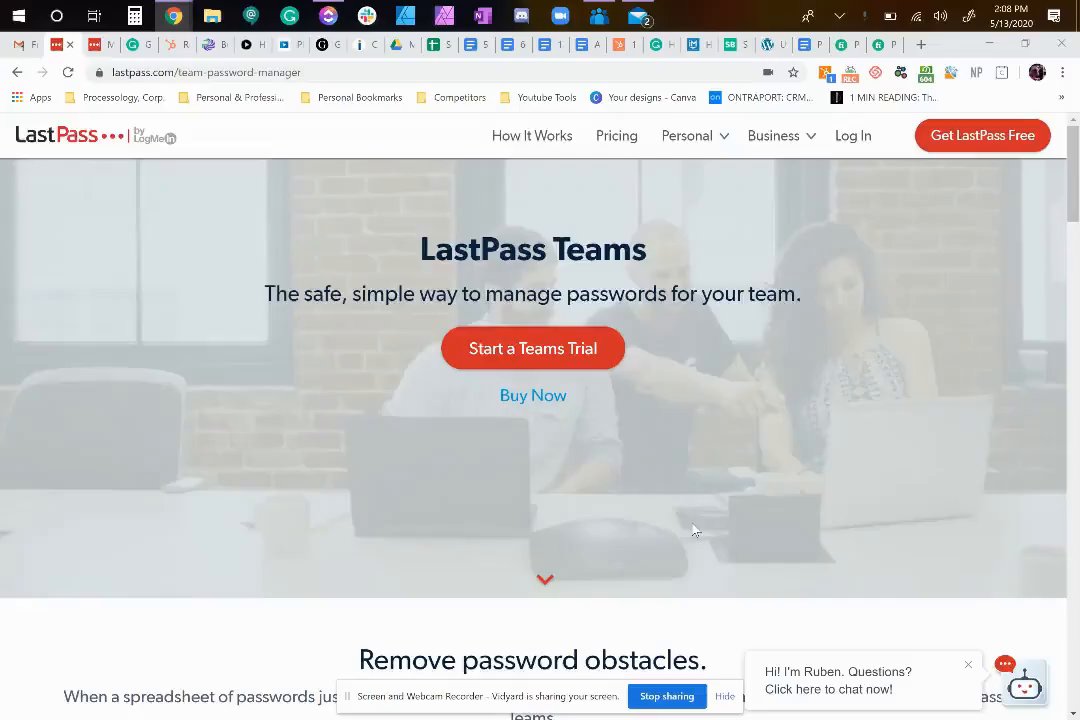This screenshot has height=720, width=1080.
Task: Open Chrome's three-dot menu
Action: point(1063,72)
